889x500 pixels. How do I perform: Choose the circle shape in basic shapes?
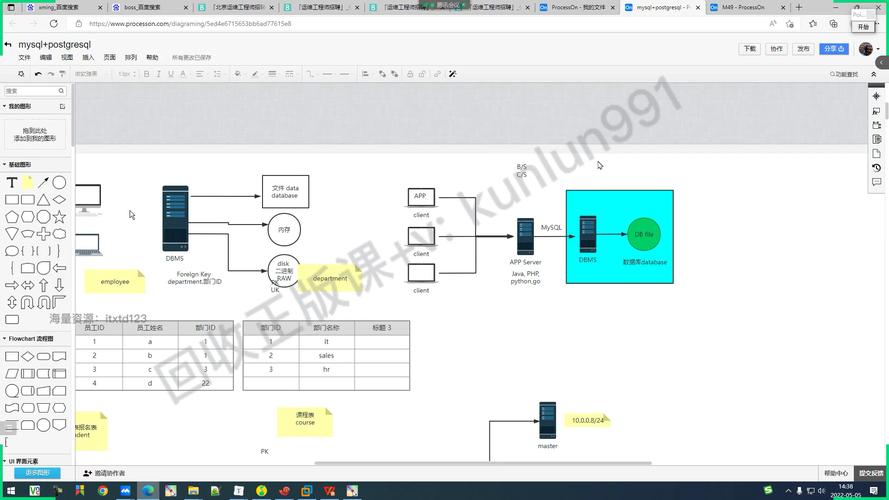[59, 183]
